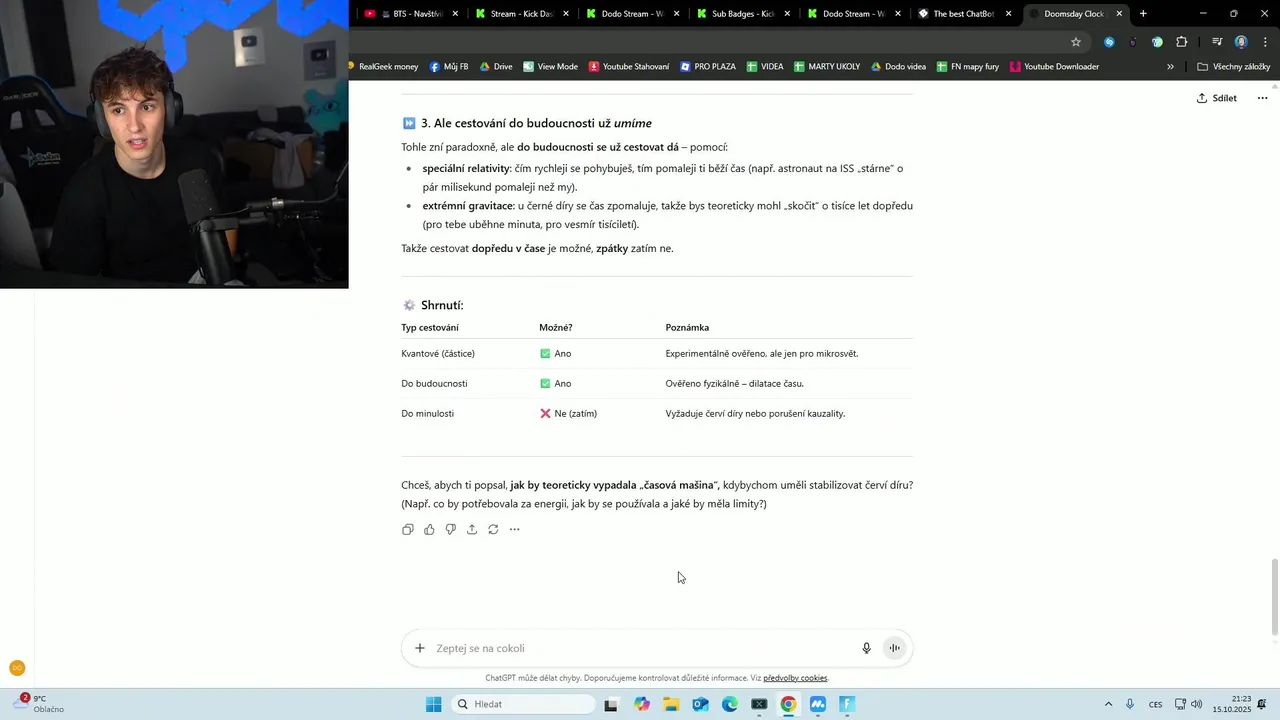Open Task View in the taskbar
This screenshot has width=1280, height=720.
tap(611, 704)
